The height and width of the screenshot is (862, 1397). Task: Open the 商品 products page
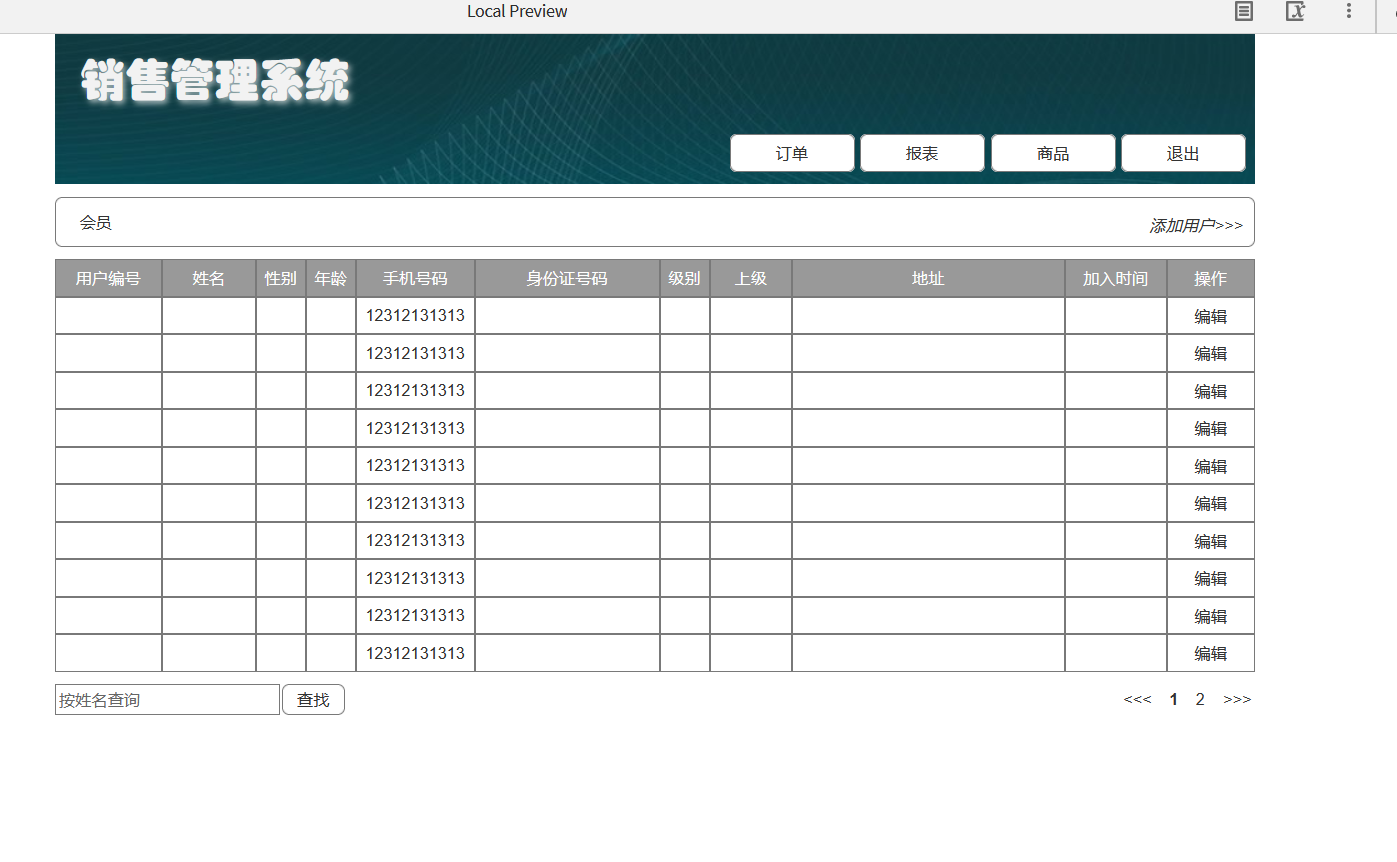click(1053, 153)
